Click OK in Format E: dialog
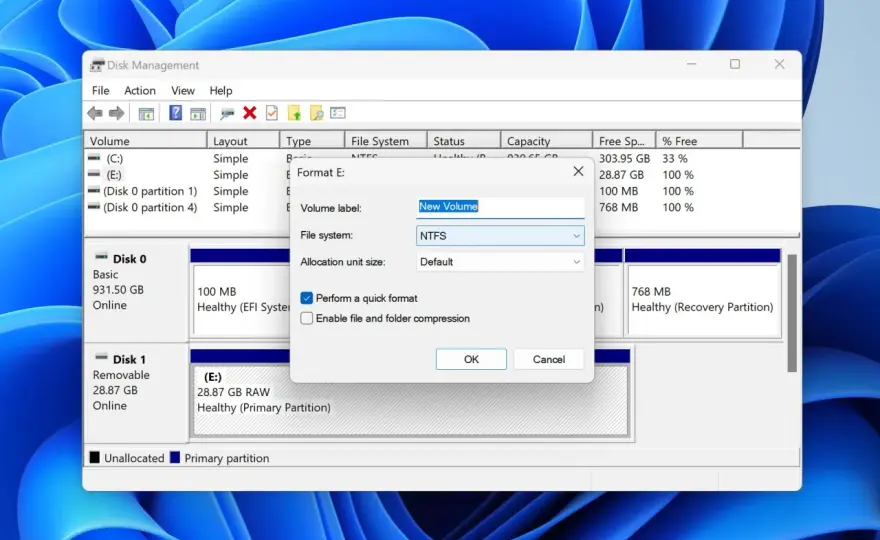 [471, 359]
